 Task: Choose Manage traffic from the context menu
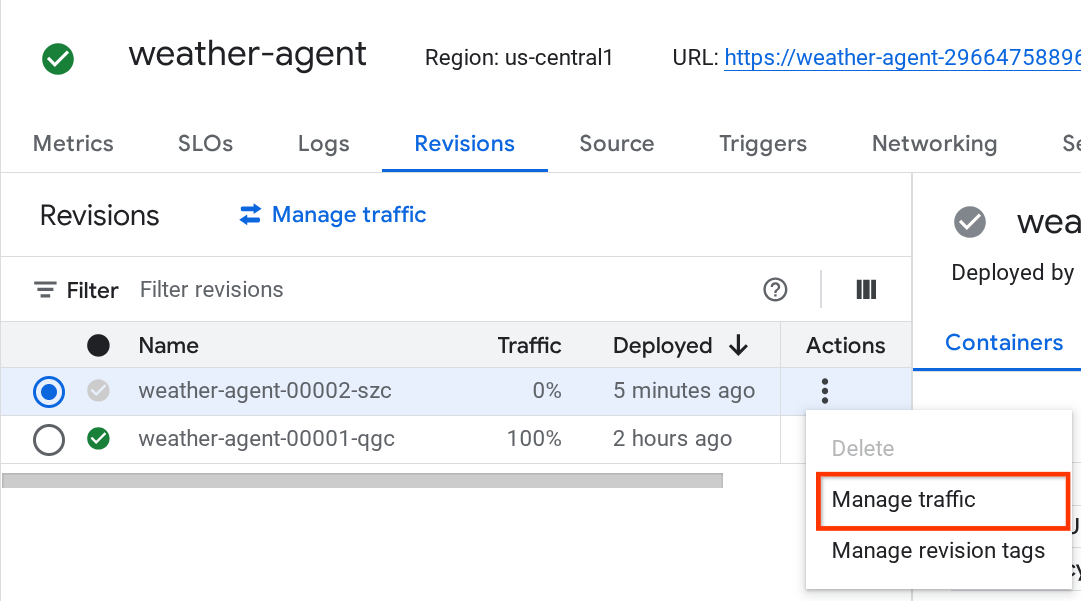tap(903, 500)
